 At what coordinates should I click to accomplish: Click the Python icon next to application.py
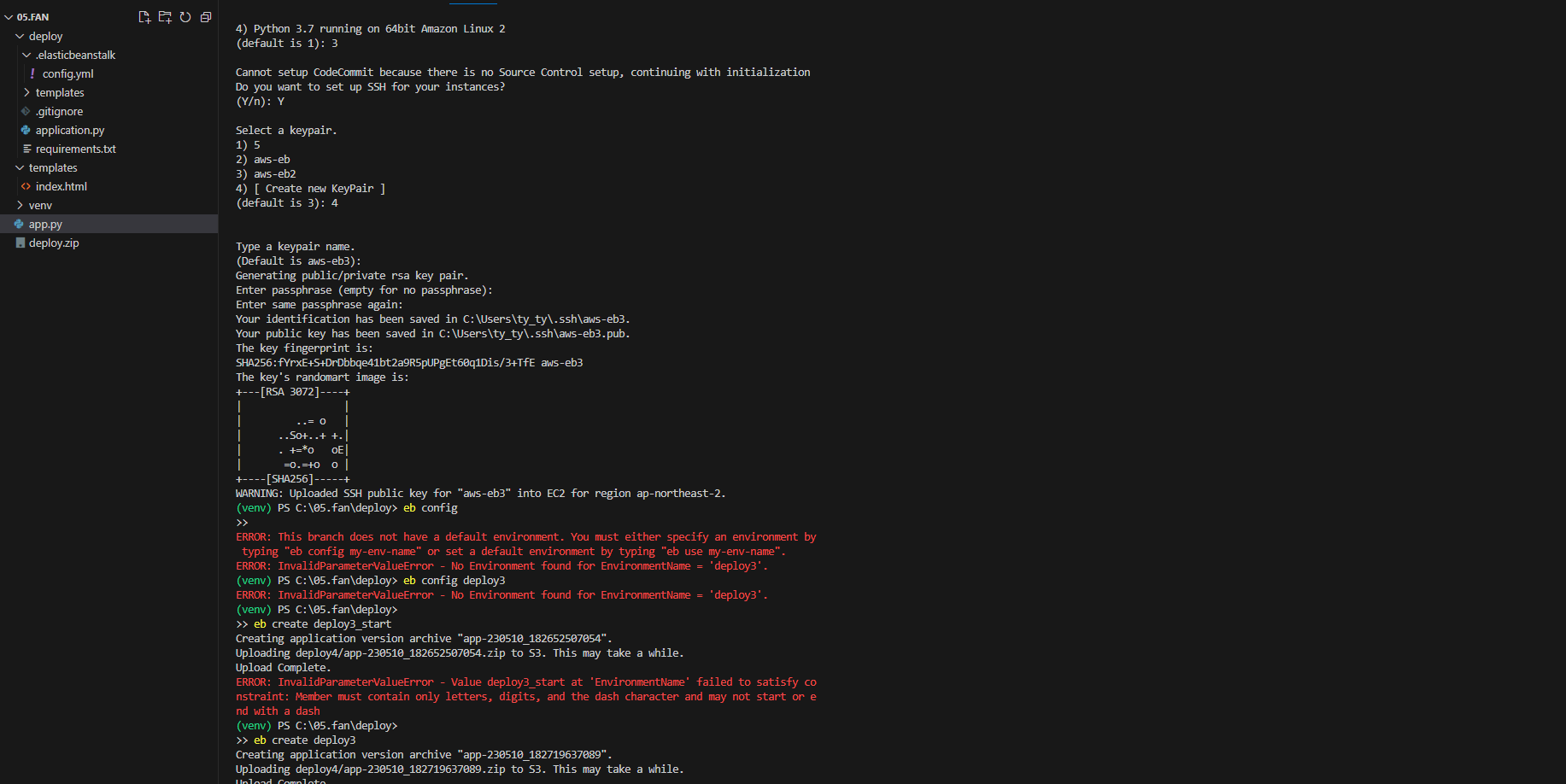click(x=26, y=130)
